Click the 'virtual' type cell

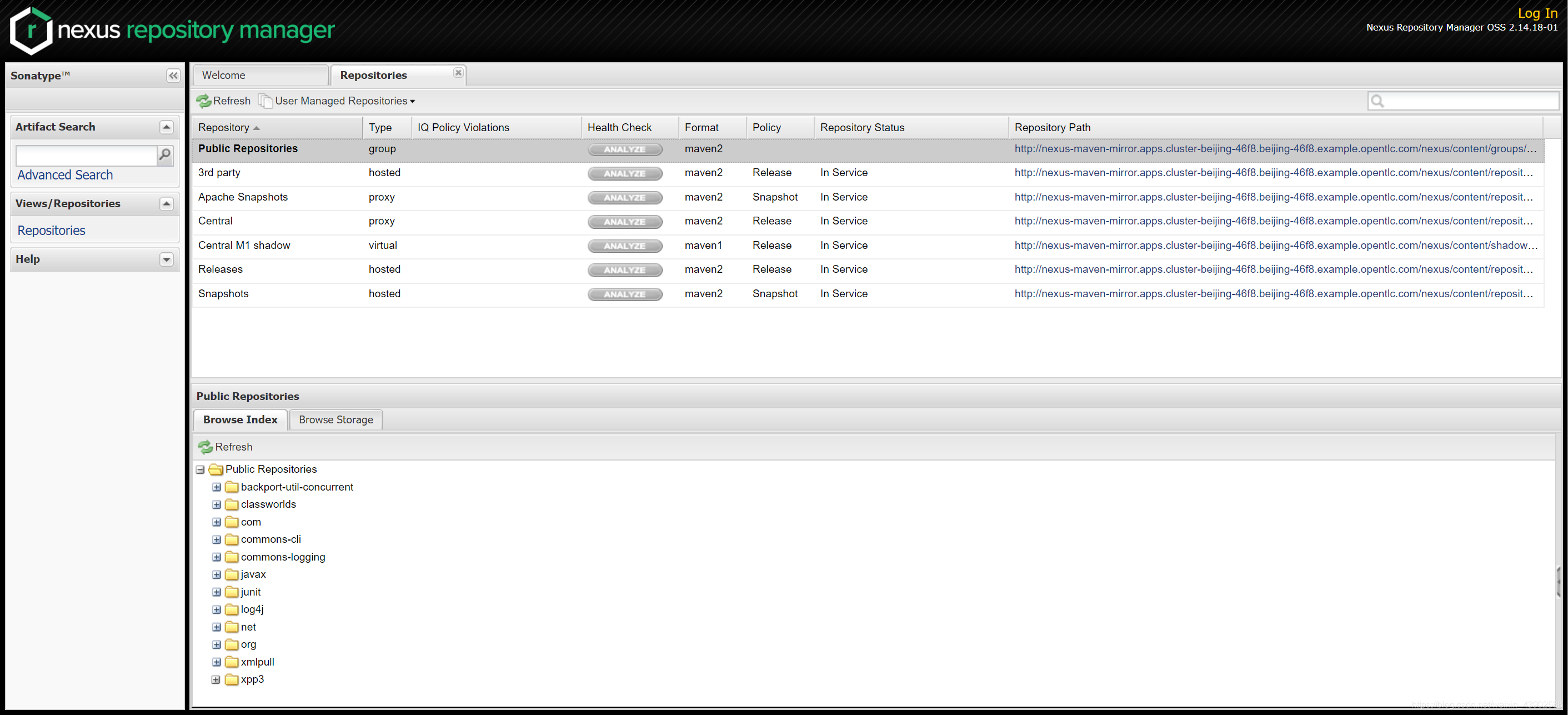pos(382,246)
